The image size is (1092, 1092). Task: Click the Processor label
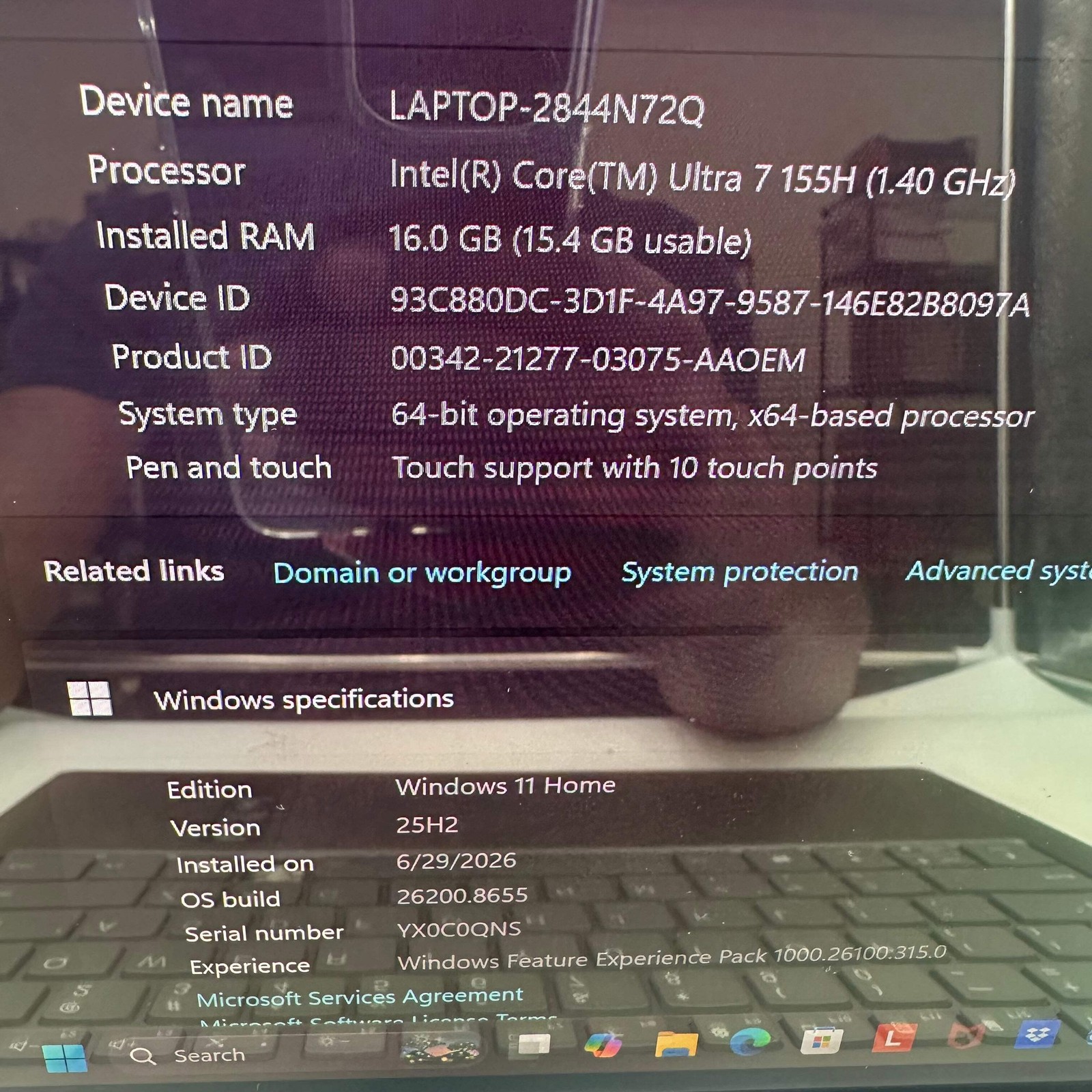tap(167, 171)
